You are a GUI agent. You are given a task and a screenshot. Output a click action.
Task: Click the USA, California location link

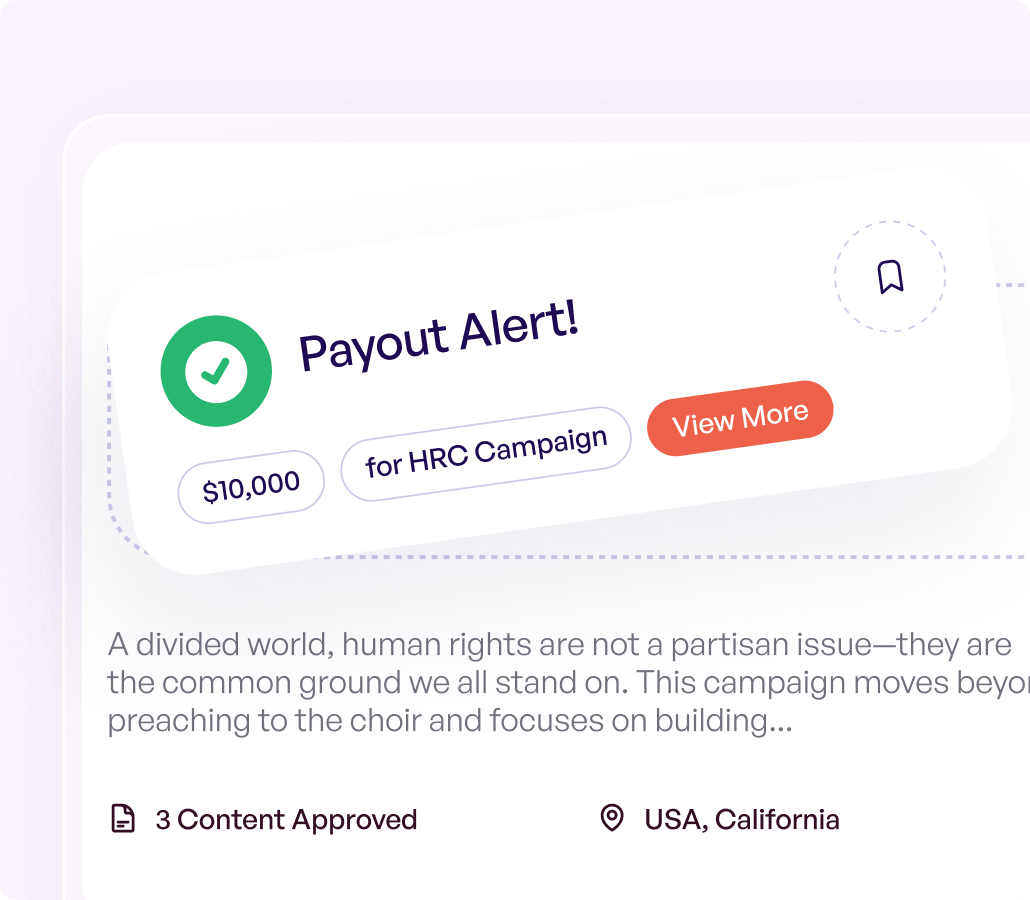[x=740, y=819]
